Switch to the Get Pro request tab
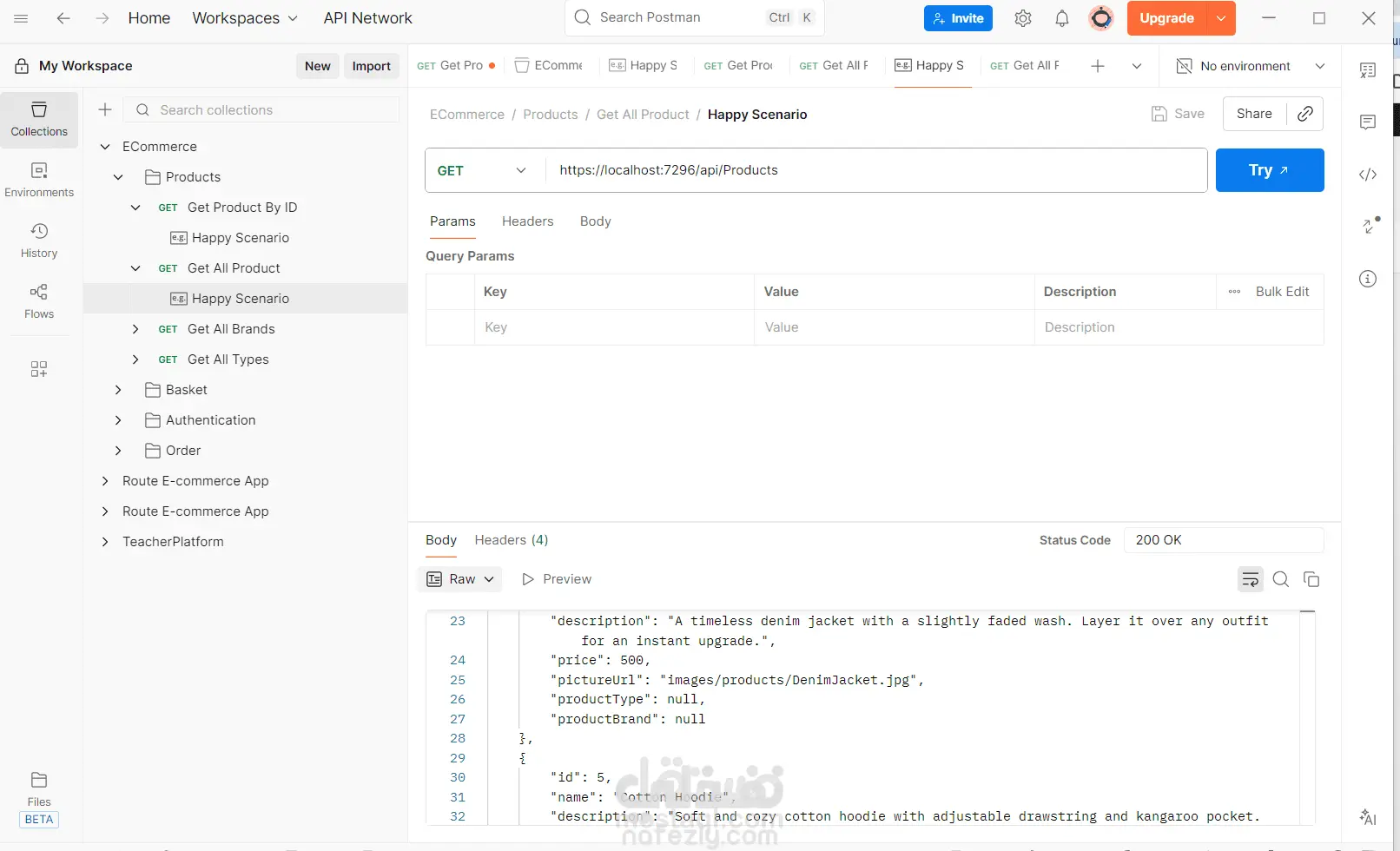 pos(456,66)
